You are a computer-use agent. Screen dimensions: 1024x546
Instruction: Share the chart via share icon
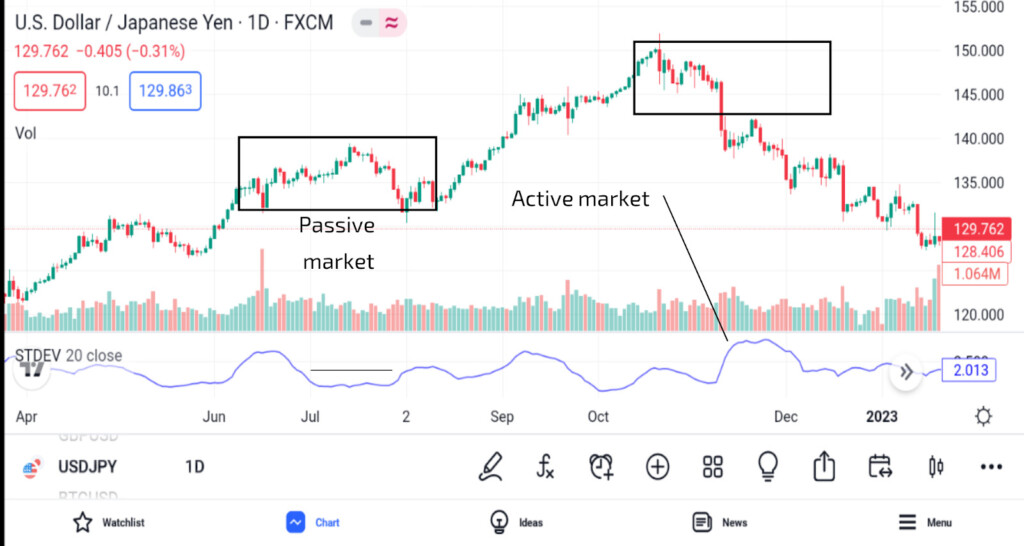click(824, 466)
